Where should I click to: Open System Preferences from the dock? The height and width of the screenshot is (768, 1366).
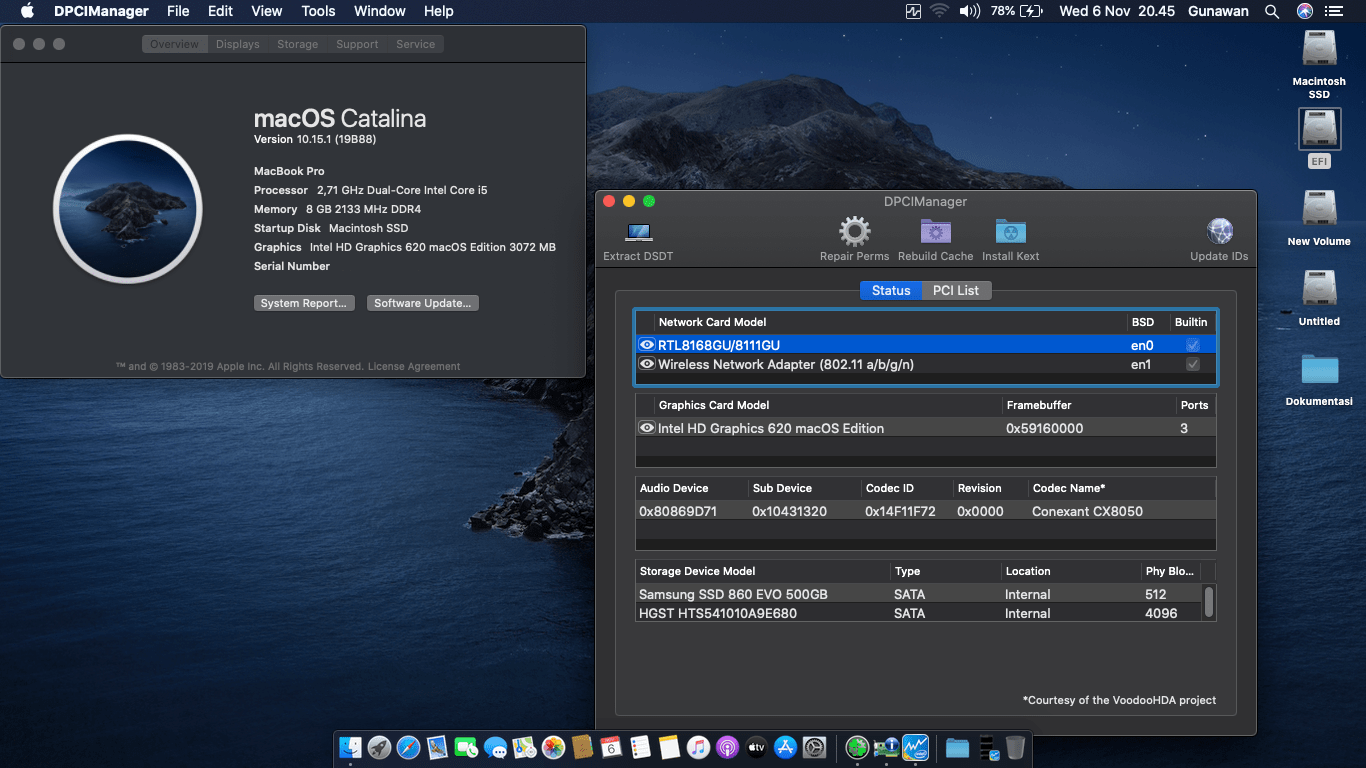[814, 747]
